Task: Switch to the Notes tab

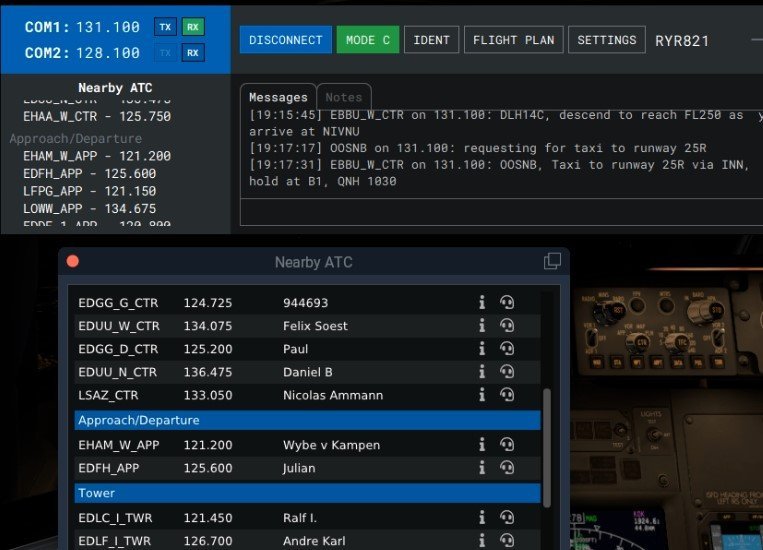Action: (343, 97)
